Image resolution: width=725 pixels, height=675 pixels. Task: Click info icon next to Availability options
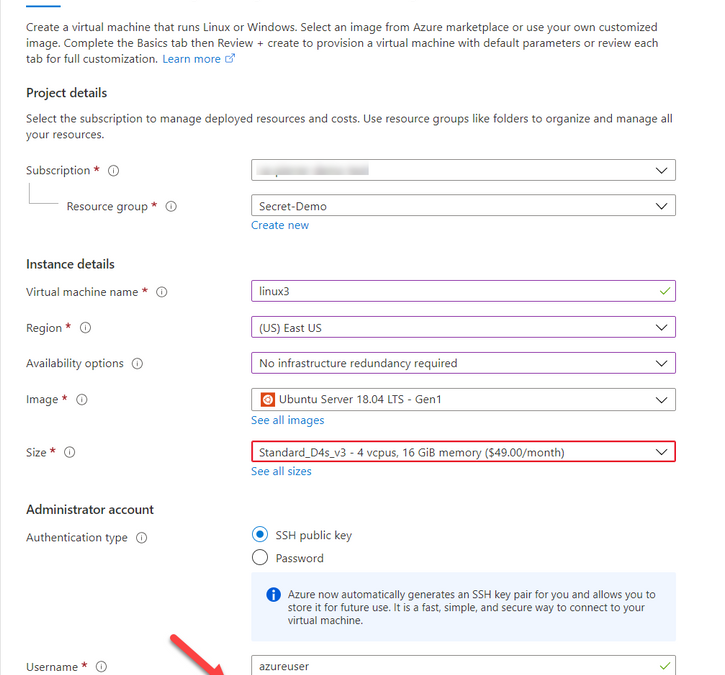point(137,364)
